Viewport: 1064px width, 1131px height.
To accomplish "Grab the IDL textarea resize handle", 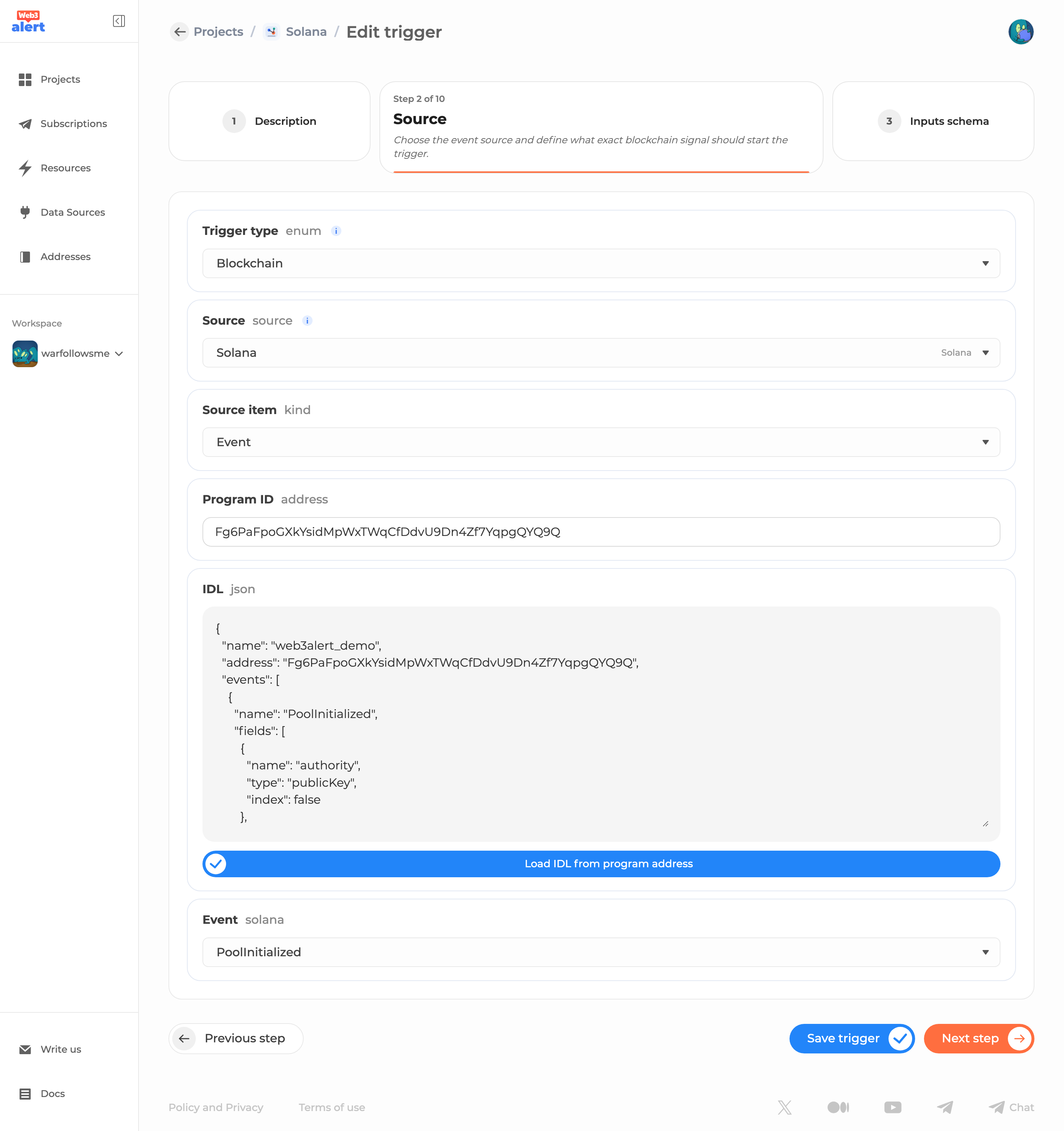I will click(985, 824).
